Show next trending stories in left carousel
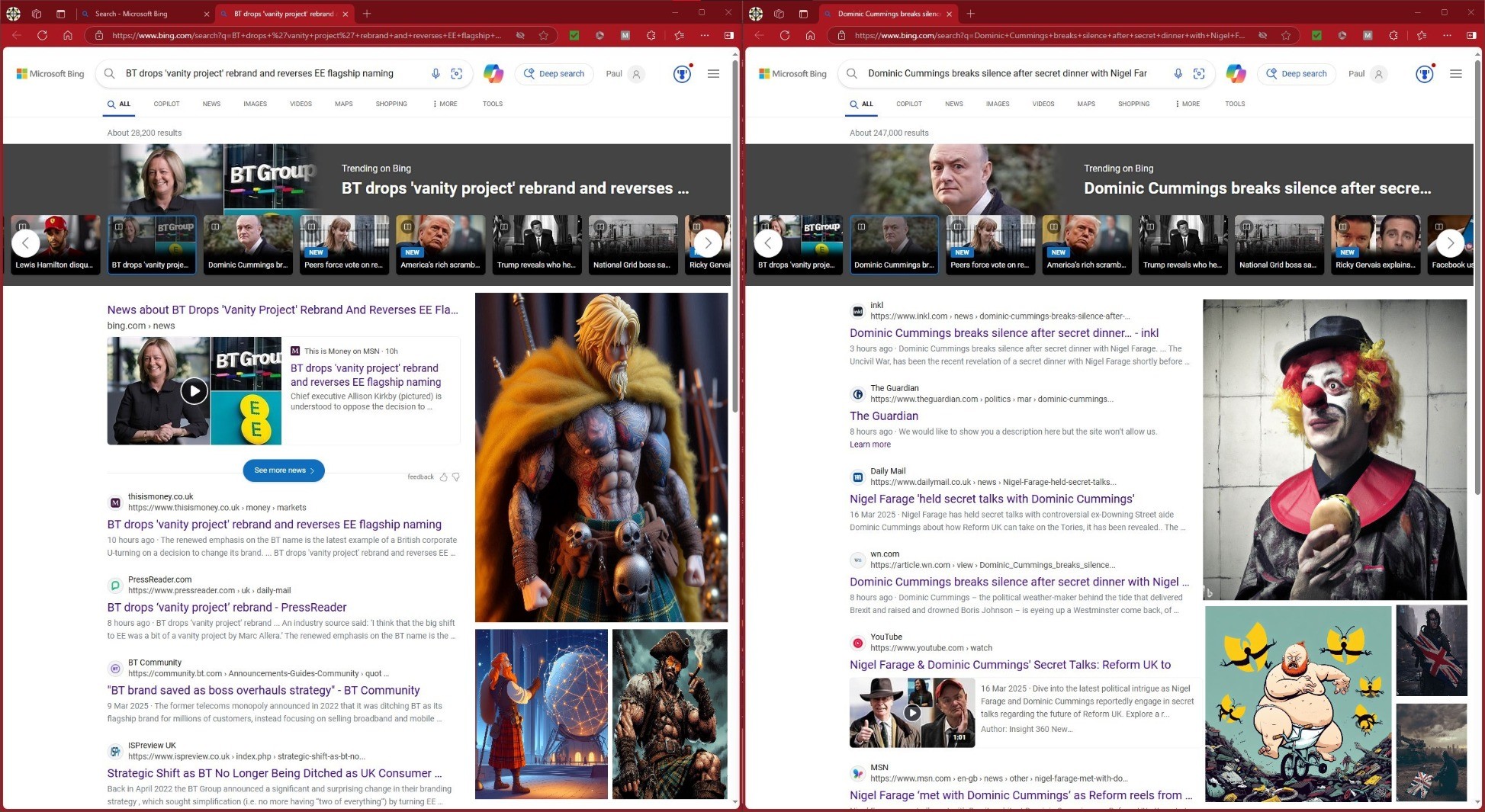Screen dimensions: 1485x812 pos(708,243)
